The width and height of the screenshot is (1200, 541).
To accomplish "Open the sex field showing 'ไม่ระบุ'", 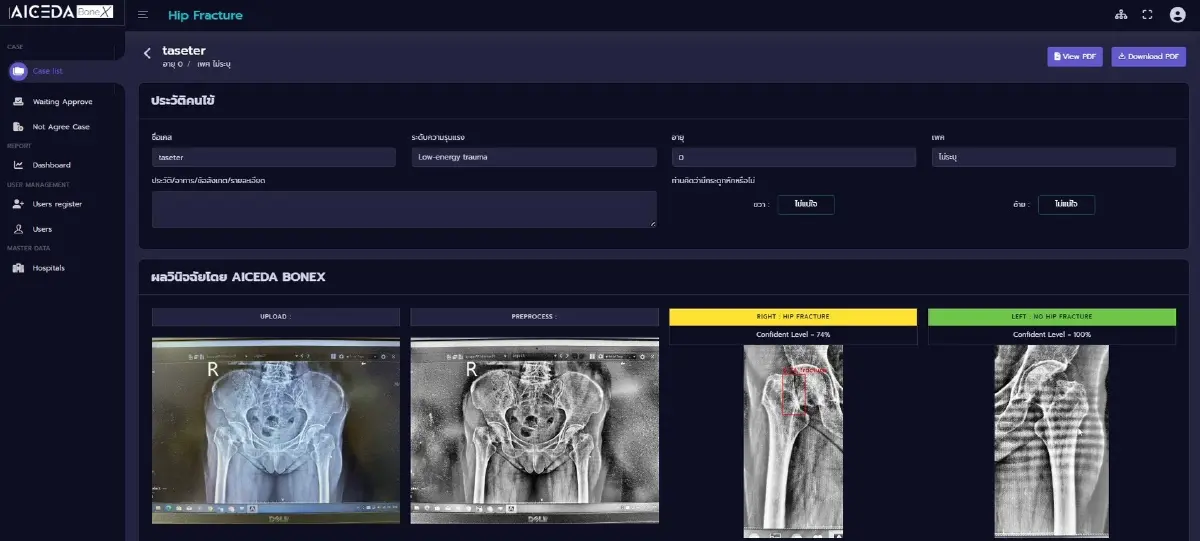I will tap(1053, 158).
